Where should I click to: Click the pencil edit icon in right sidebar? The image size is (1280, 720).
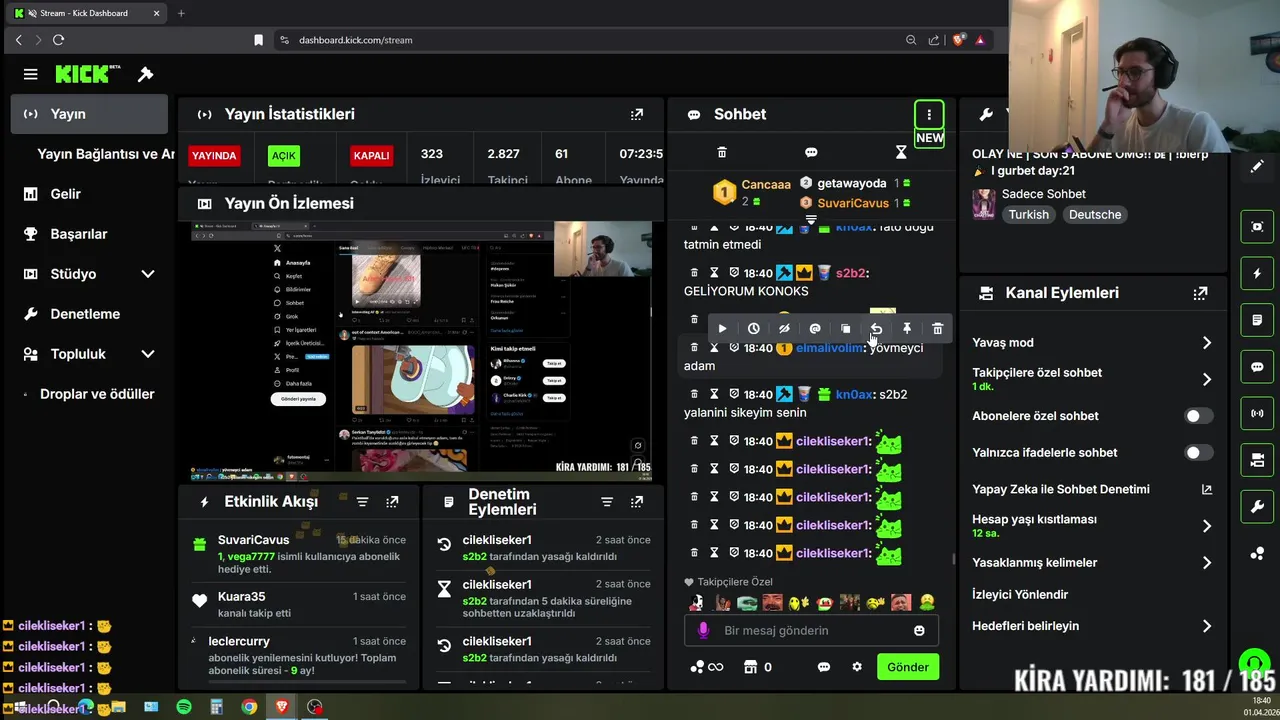pos(1257,167)
